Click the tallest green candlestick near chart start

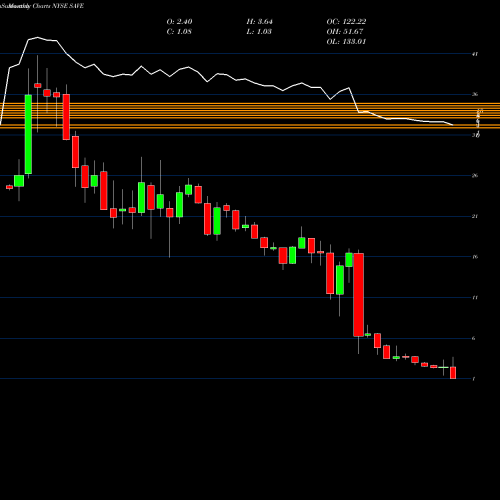28,134
